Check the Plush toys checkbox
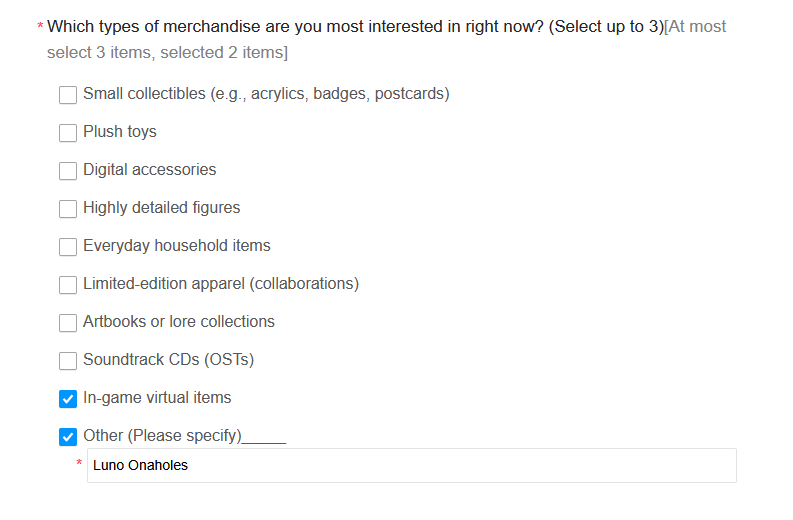 pos(68,133)
